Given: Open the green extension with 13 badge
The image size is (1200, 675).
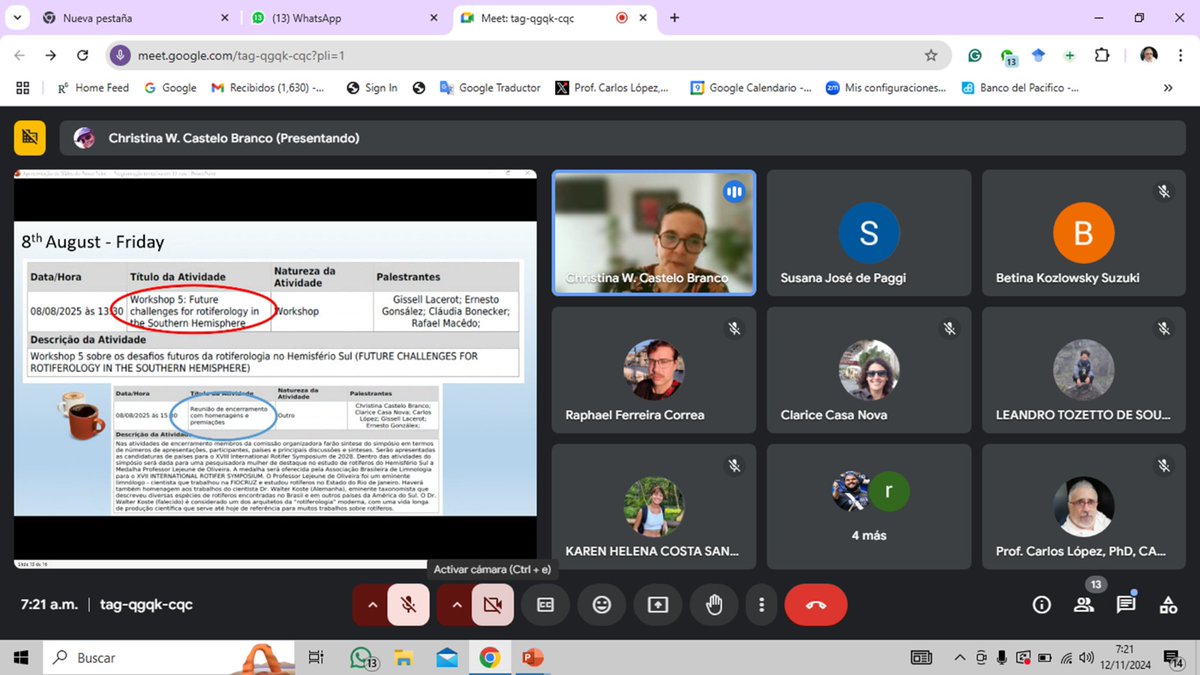Looking at the screenshot, I should click(1008, 57).
